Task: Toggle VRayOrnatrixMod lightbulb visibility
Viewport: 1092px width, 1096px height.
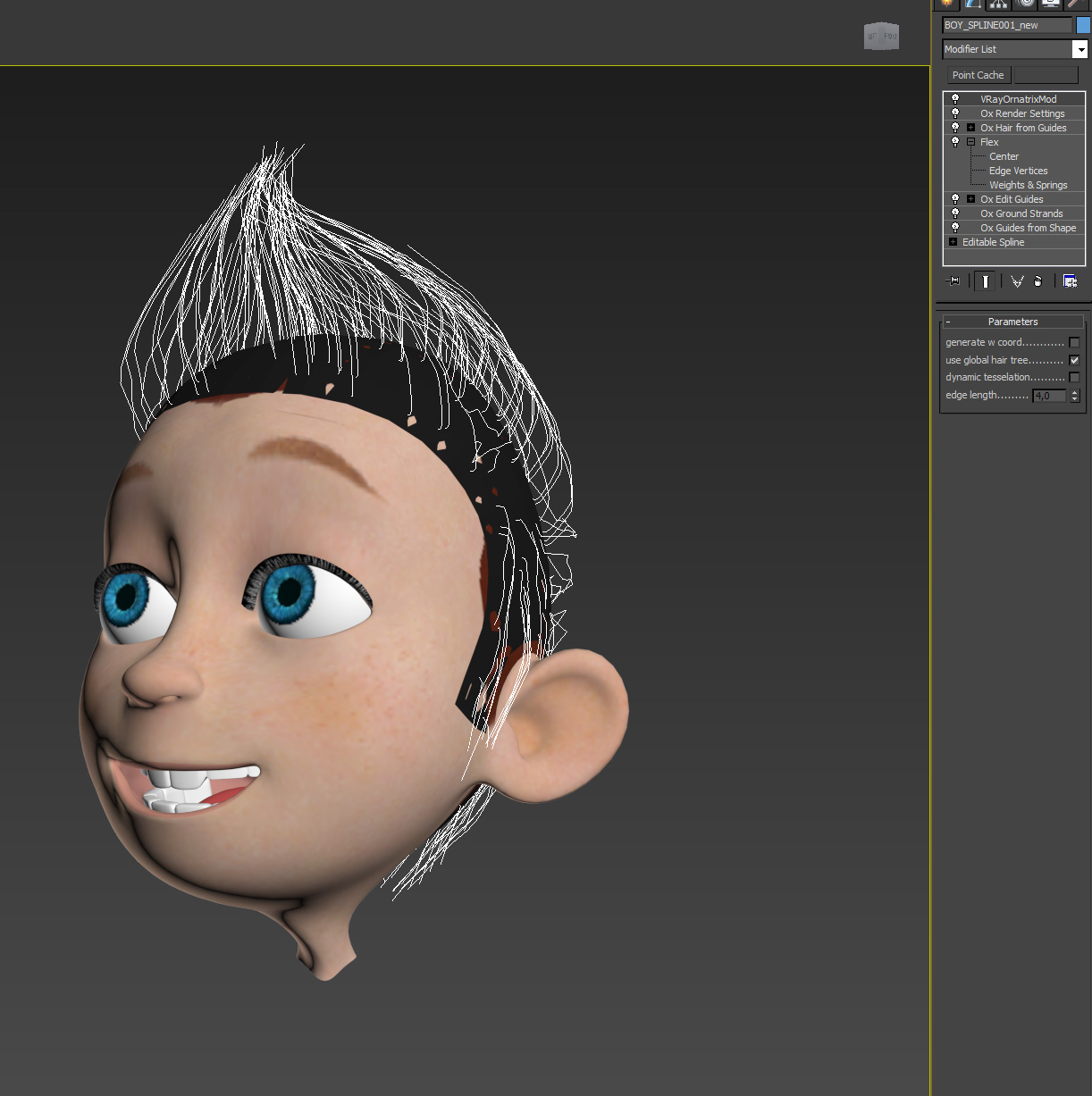Action: click(955, 99)
